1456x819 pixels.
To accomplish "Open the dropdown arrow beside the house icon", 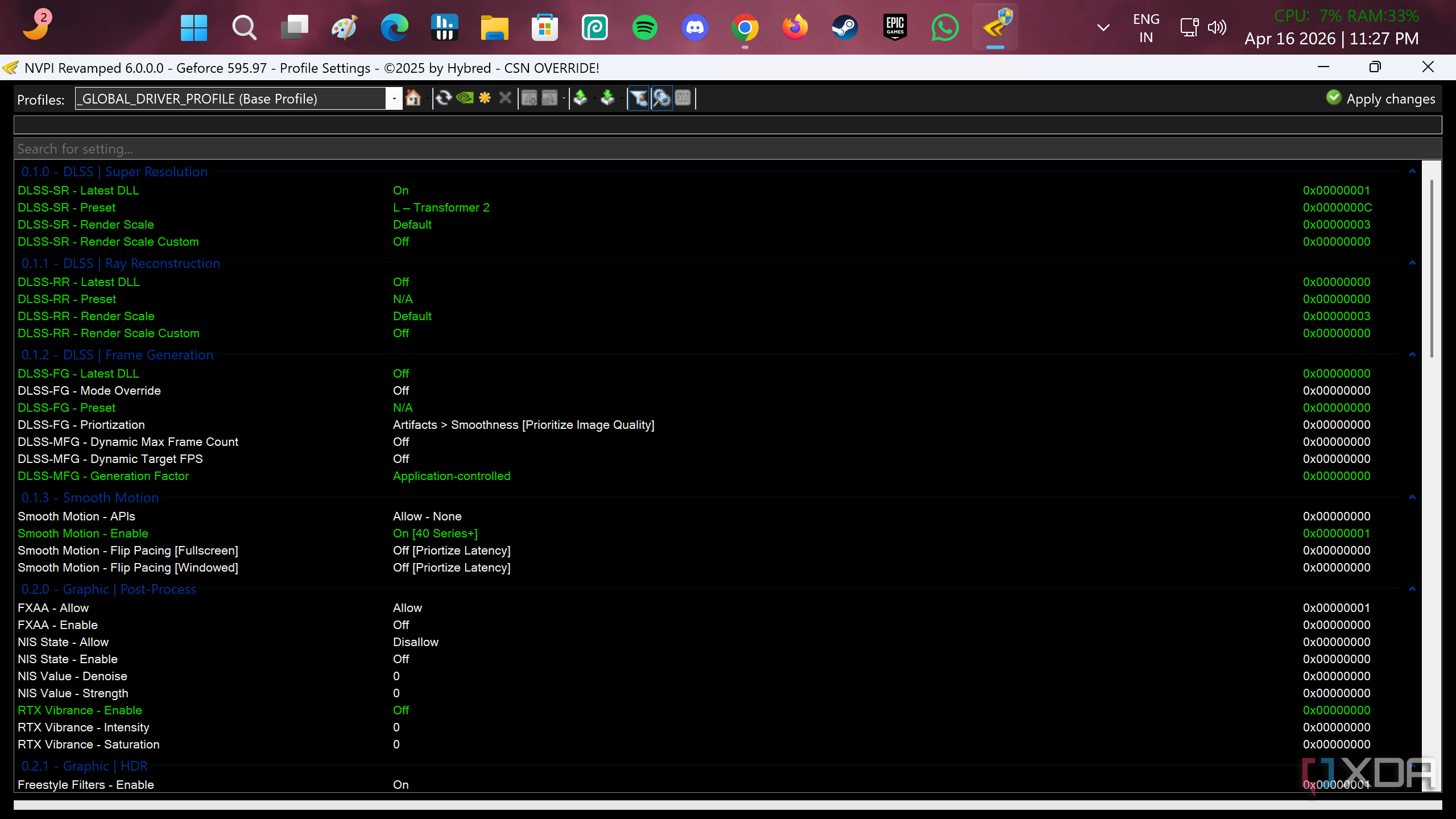I will 427,98.
